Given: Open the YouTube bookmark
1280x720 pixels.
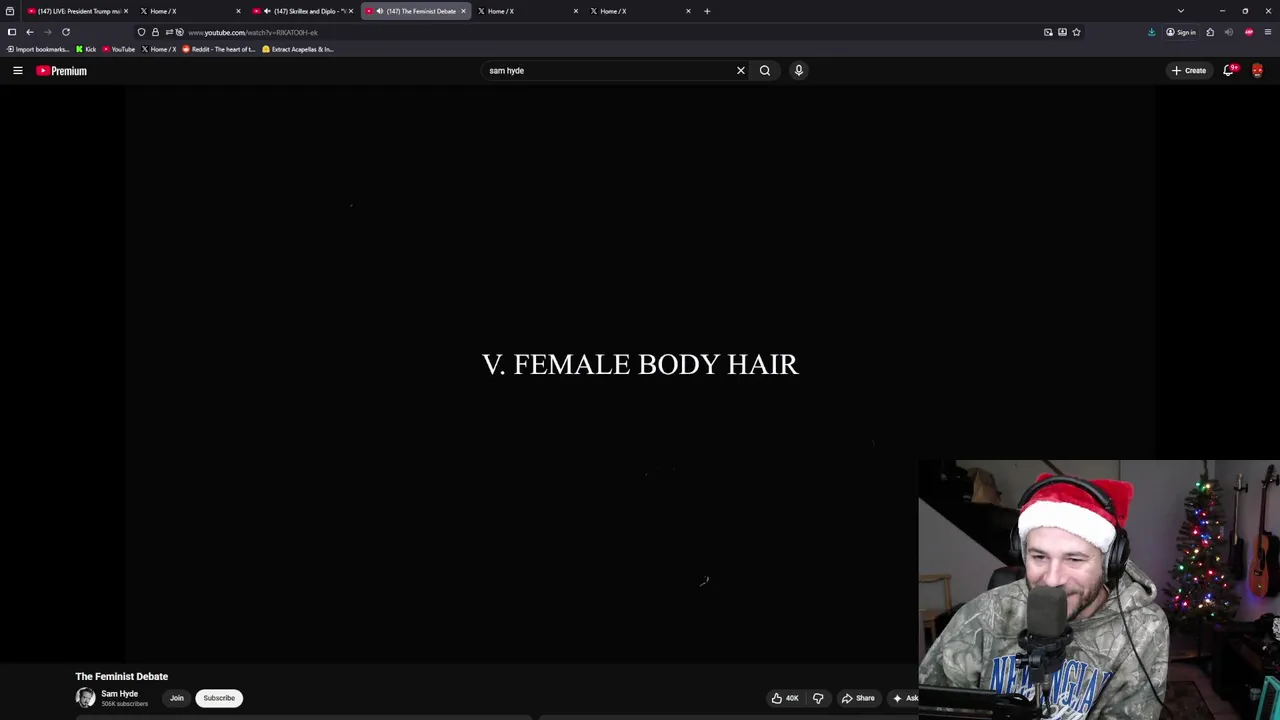Looking at the screenshot, I should (x=118, y=49).
